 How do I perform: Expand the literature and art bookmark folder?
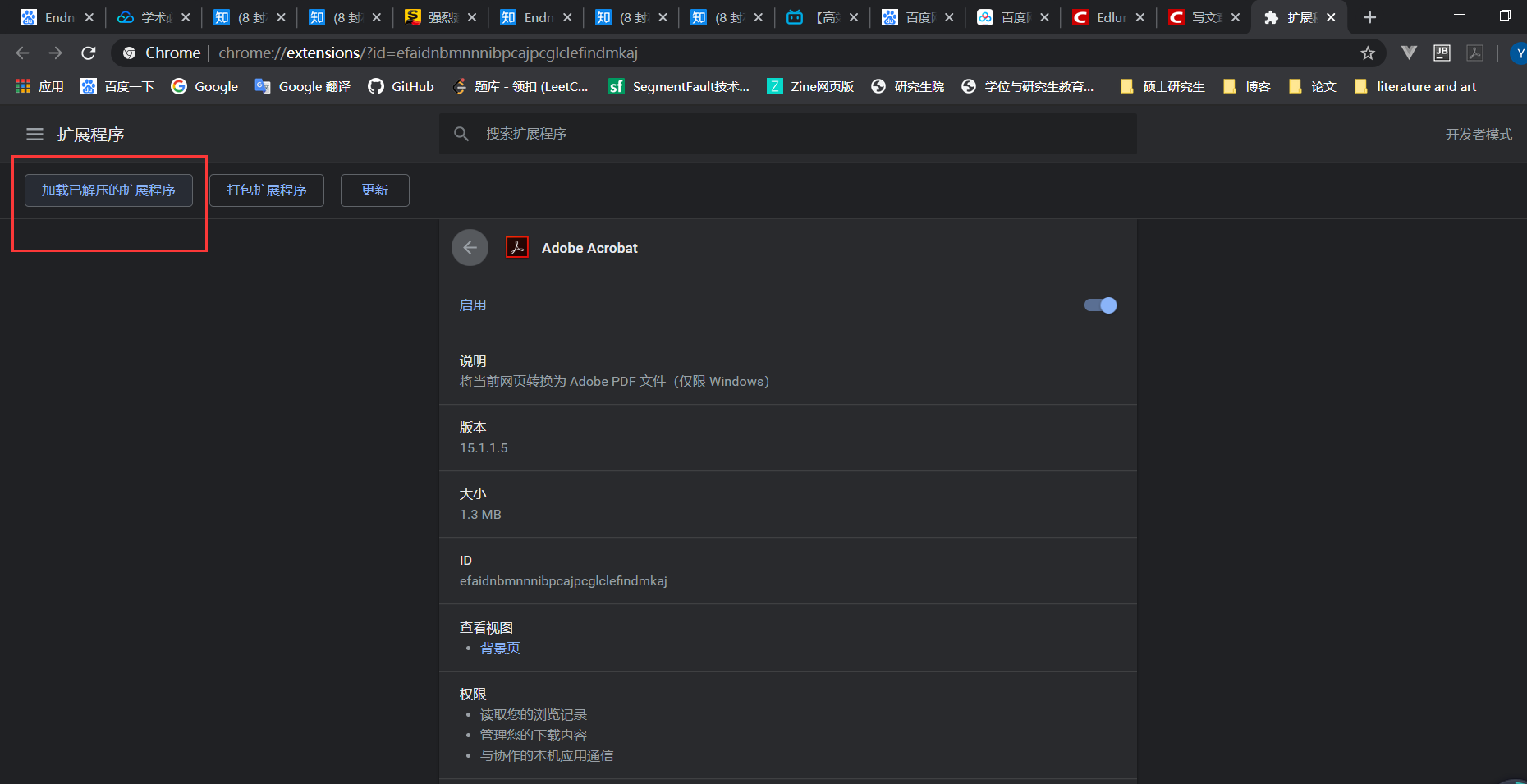point(1415,86)
